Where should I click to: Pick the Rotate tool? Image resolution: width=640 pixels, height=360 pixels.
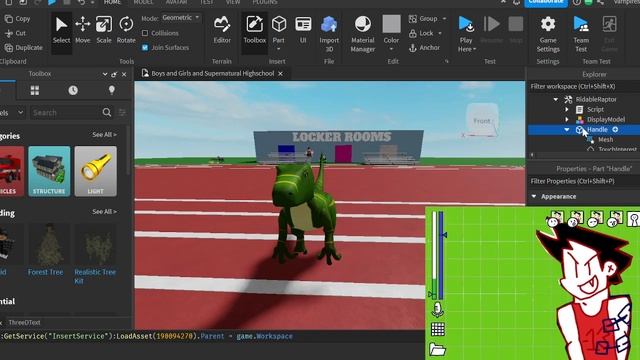tap(126, 30)
